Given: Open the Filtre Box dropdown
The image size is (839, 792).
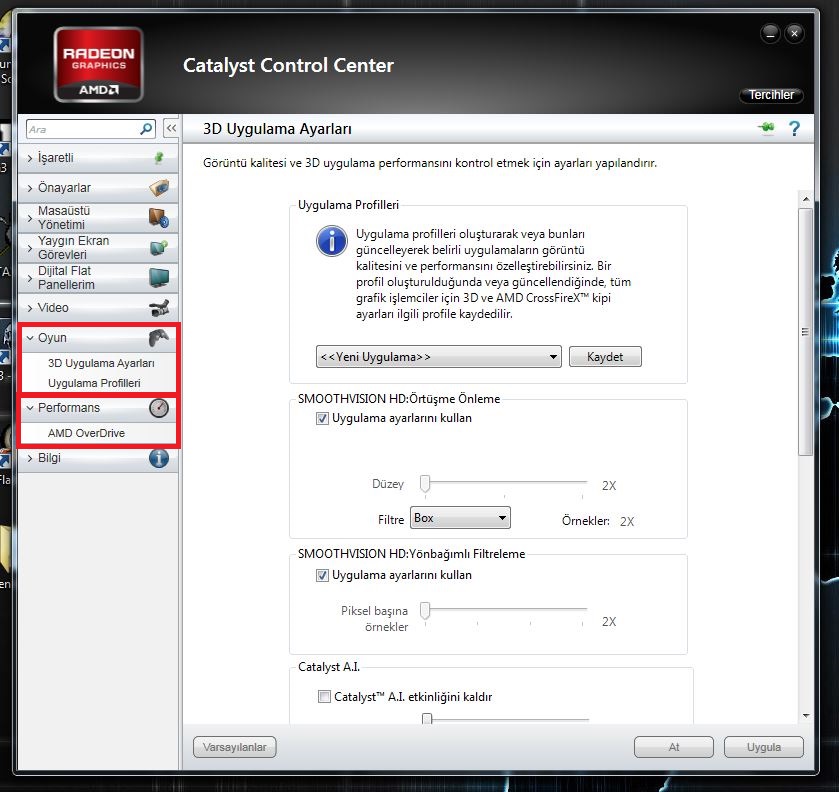Looking at the screenshot, I should click(460, 517).
